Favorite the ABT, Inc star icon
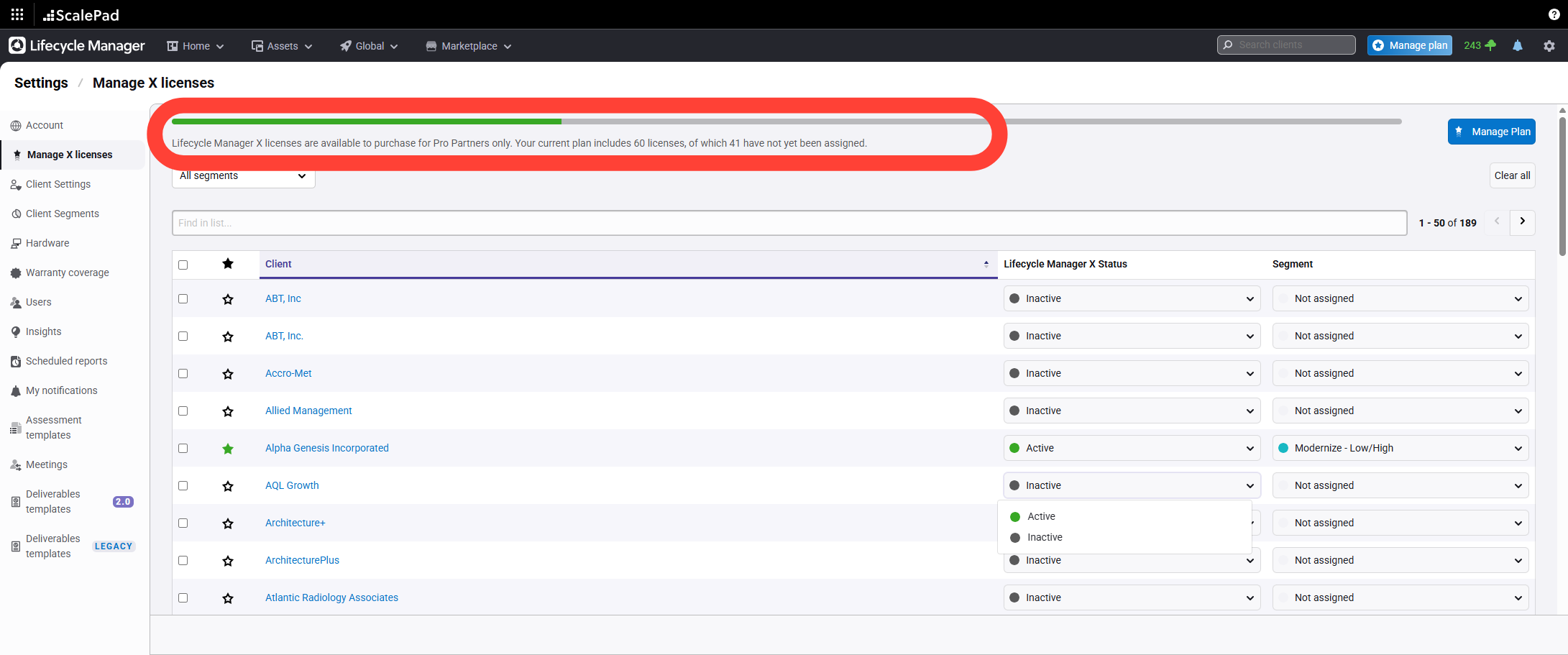The height and width of the screenshot is (655, 1568). (228, 299)
